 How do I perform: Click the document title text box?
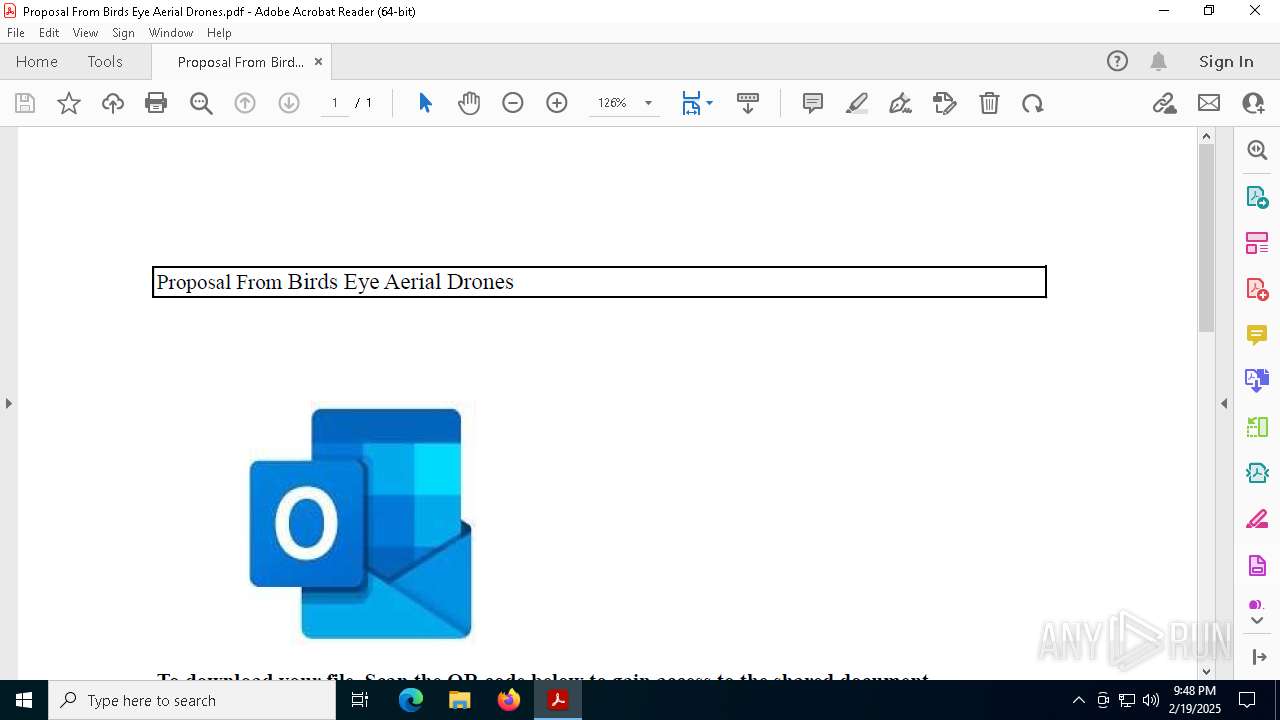[599, 282]
